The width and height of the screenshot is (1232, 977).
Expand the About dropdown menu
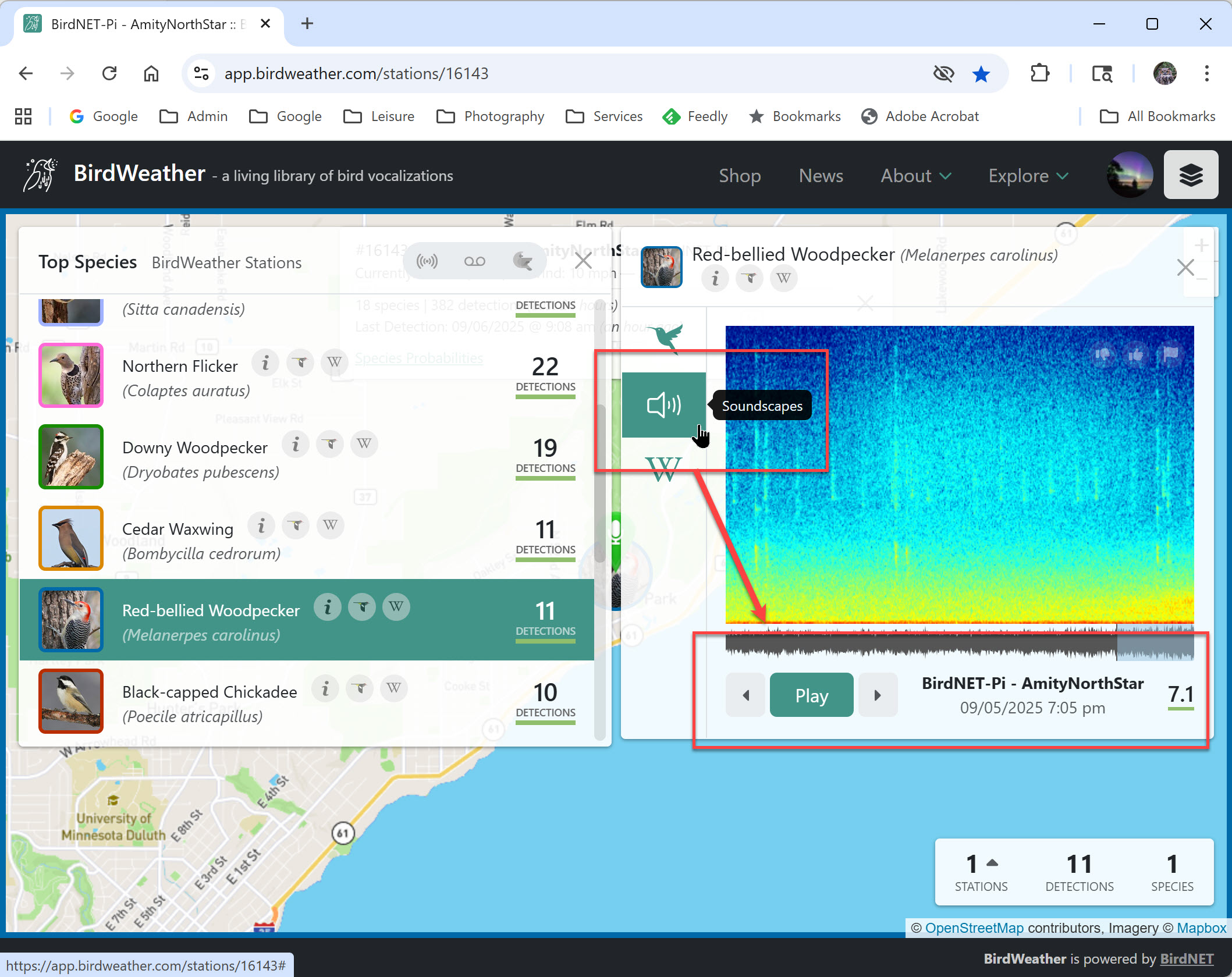pos(915,175)
